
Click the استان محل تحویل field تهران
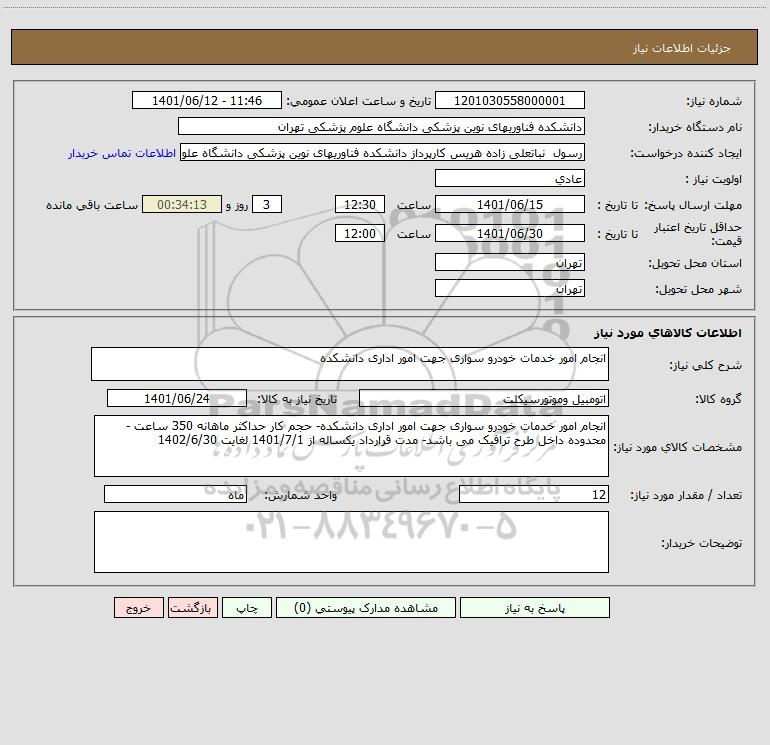[x=510, y=262]
